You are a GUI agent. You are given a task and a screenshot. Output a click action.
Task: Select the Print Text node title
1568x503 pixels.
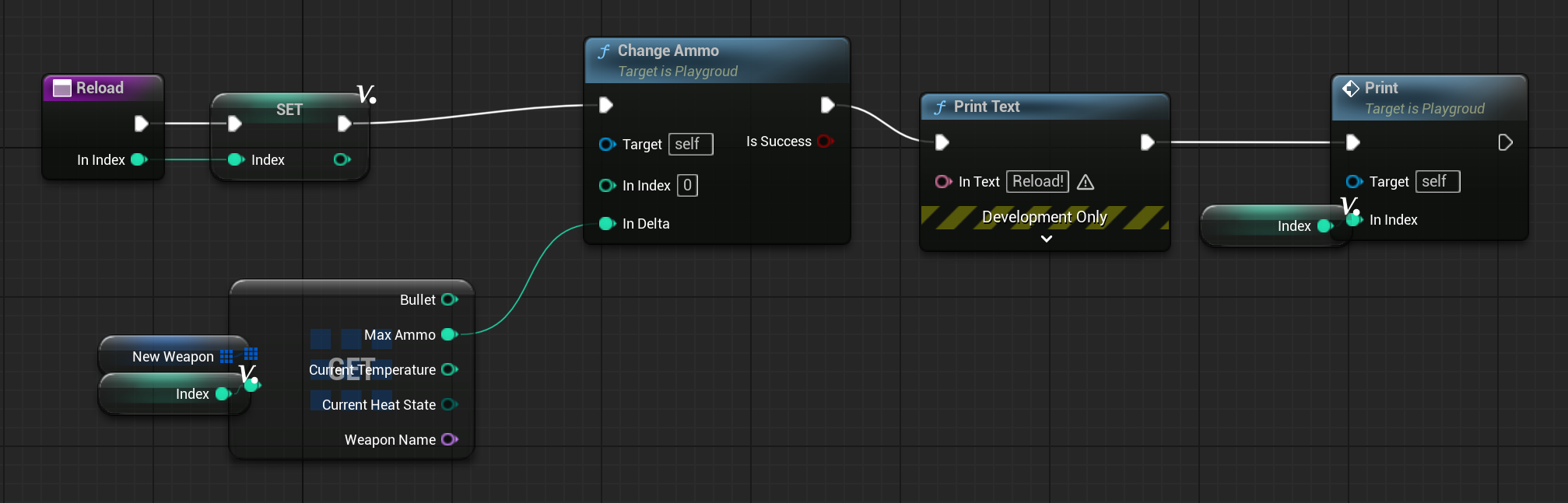pyautogui.click(x=987, y=107)
